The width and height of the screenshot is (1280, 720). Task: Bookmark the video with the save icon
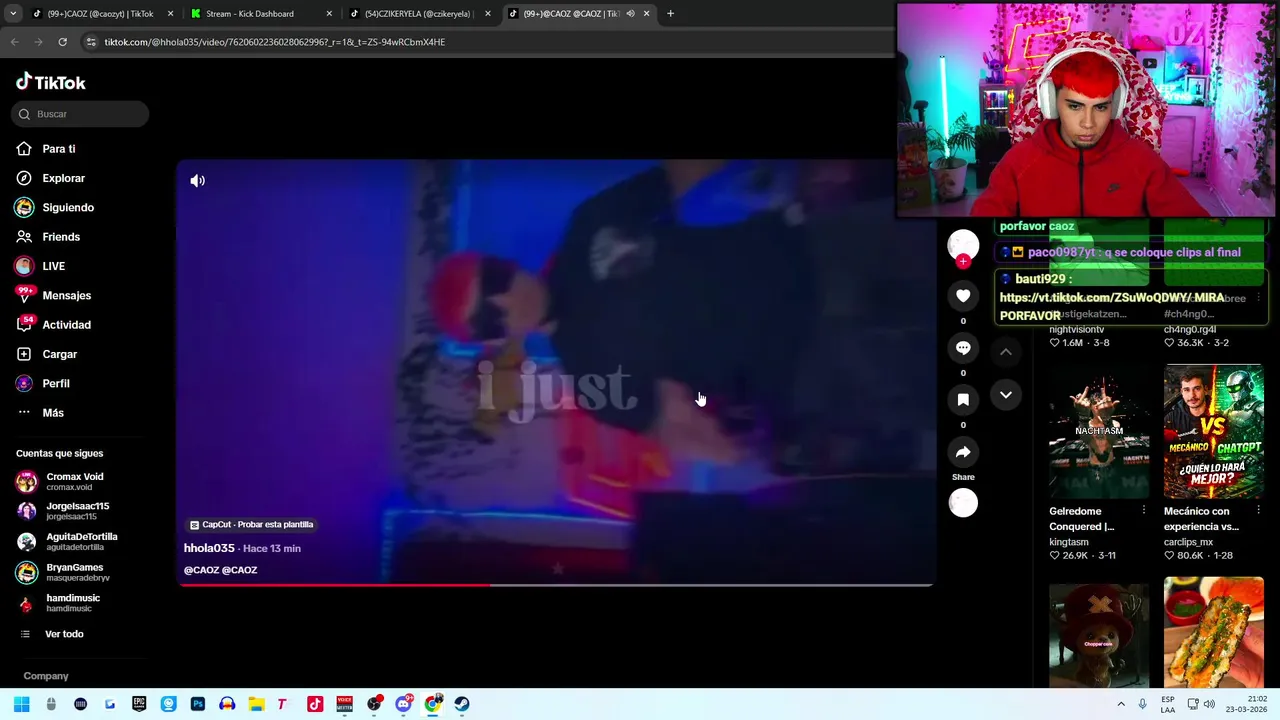point(963,400)
